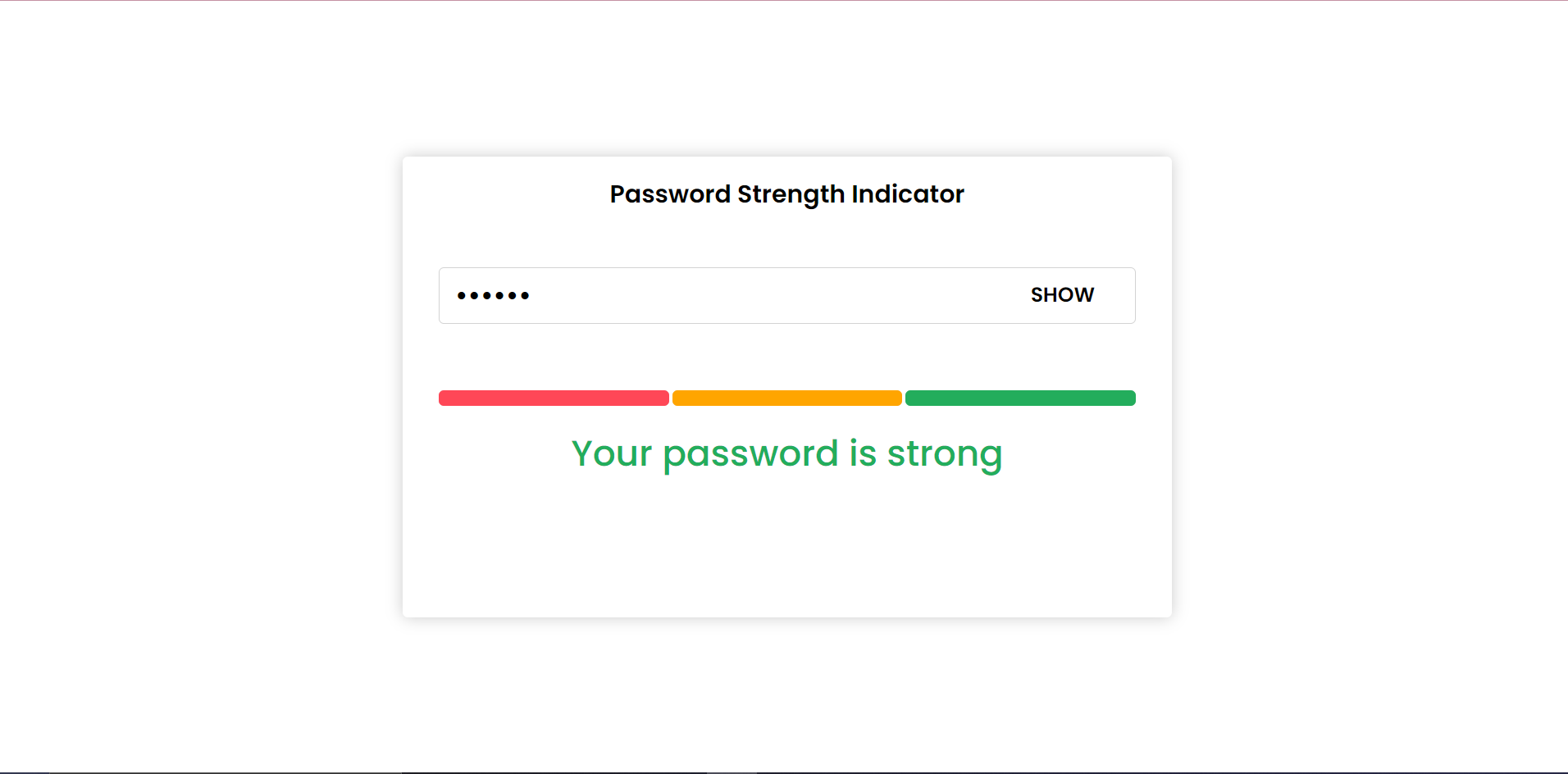Click the blank page background right of the card
Image resolution: width=1568 pixels, height=774 pixels.
click(x=1370, y=385)
